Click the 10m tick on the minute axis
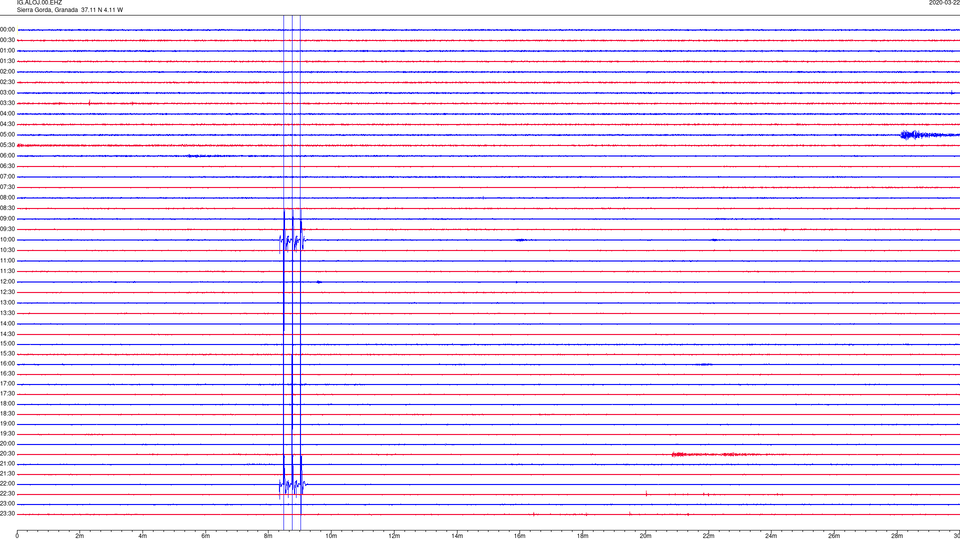 (331, 536)
